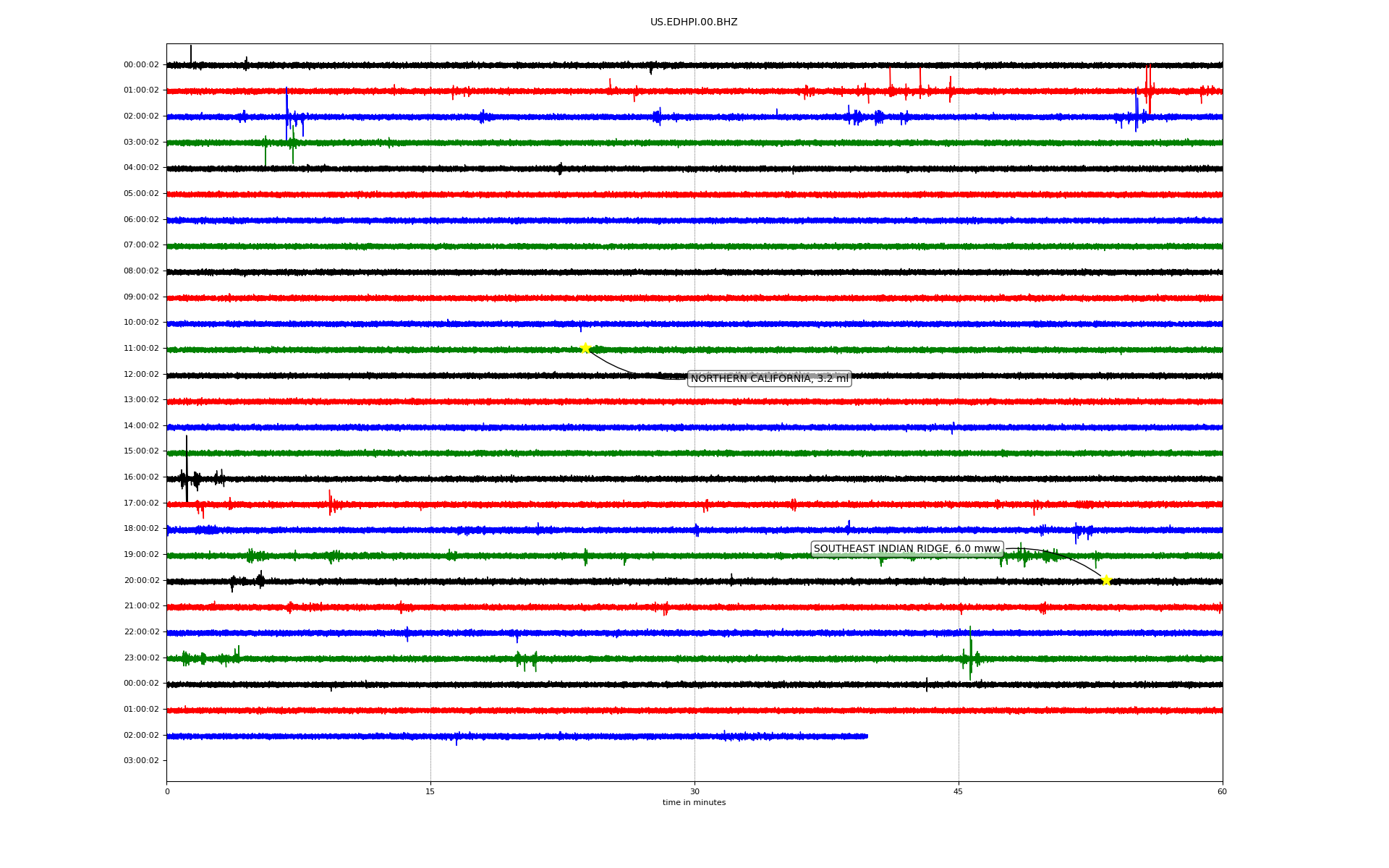This screenshot has height=868, width=1389.
Task: Click the 08:00:02 time label
Action: pos(141,271)
